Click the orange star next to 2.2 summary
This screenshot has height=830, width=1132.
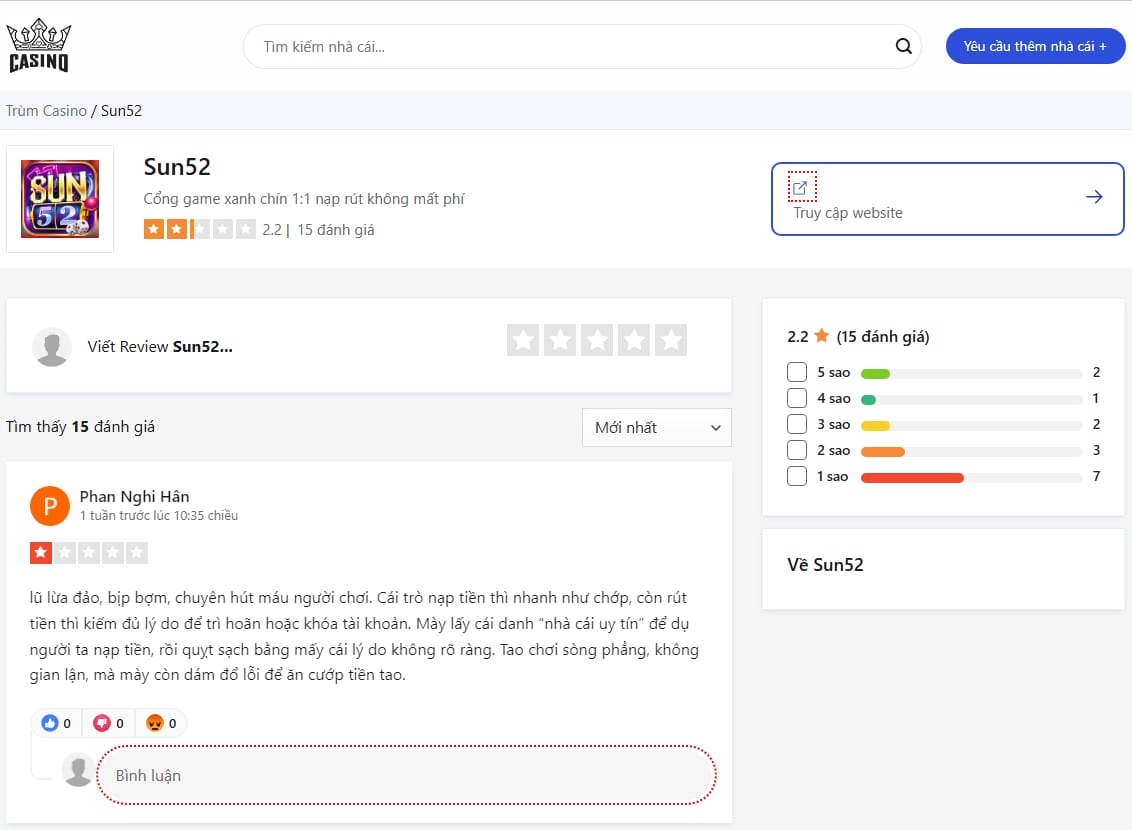point(822,336)
